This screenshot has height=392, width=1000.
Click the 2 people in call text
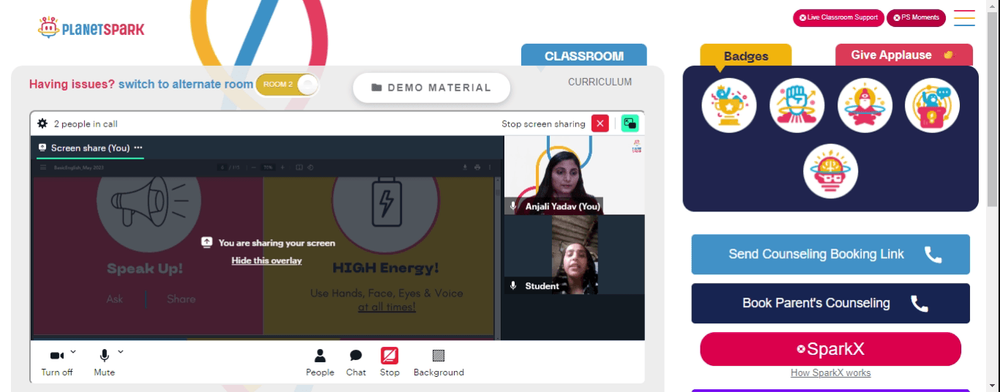pyautogui.click(x=85, y=124)
